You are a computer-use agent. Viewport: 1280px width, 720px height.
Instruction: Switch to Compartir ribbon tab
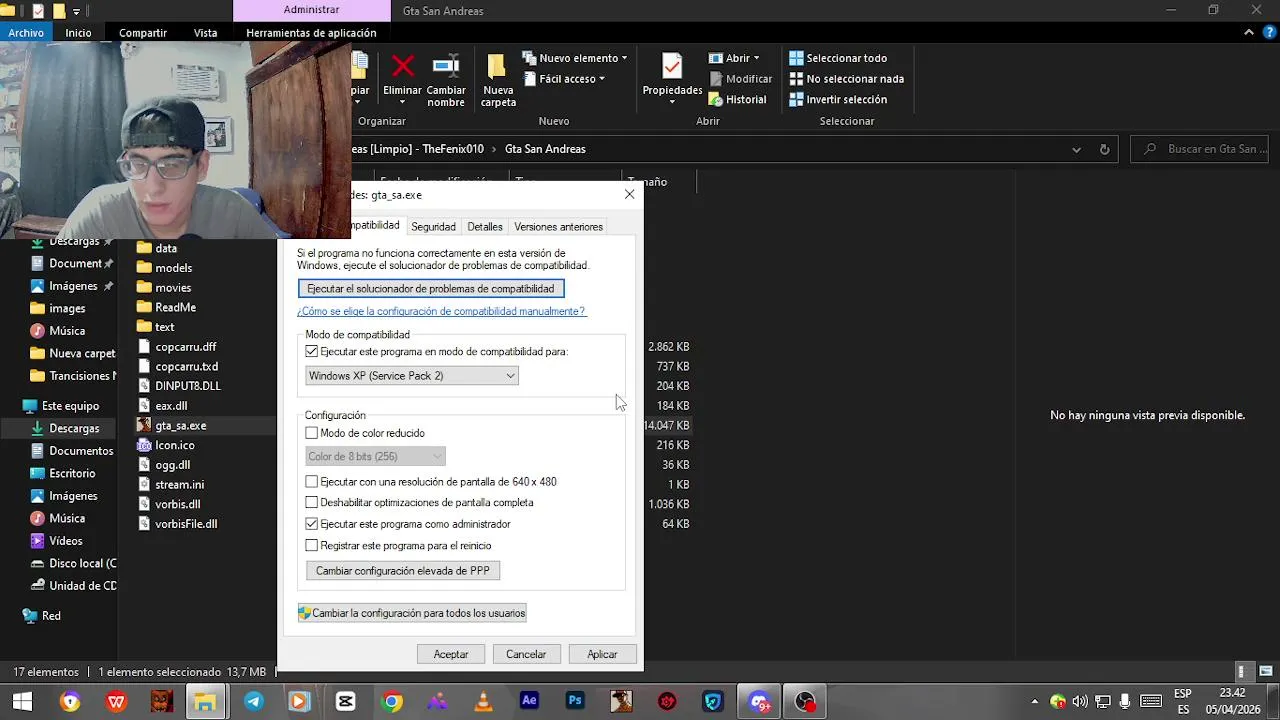[143, 33]
